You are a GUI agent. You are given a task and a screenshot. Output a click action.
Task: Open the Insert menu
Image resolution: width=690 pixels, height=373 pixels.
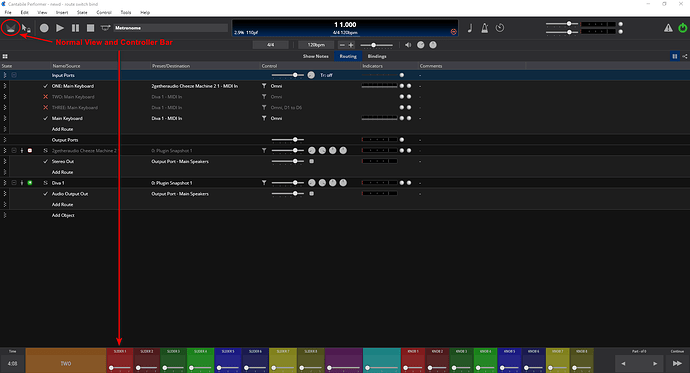[62, 12]
